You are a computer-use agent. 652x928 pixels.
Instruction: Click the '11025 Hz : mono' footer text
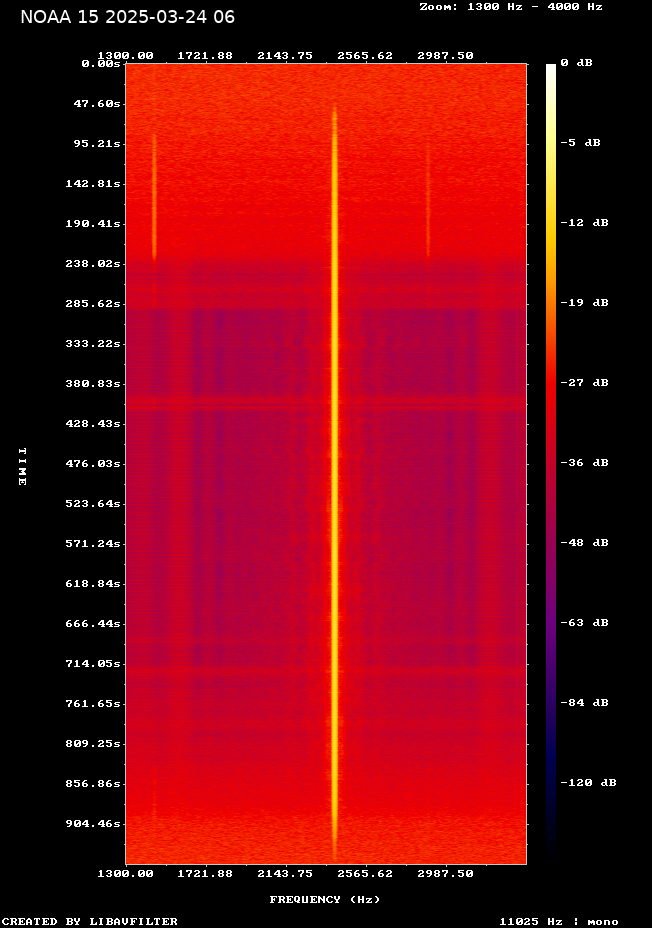coord(559,921)
